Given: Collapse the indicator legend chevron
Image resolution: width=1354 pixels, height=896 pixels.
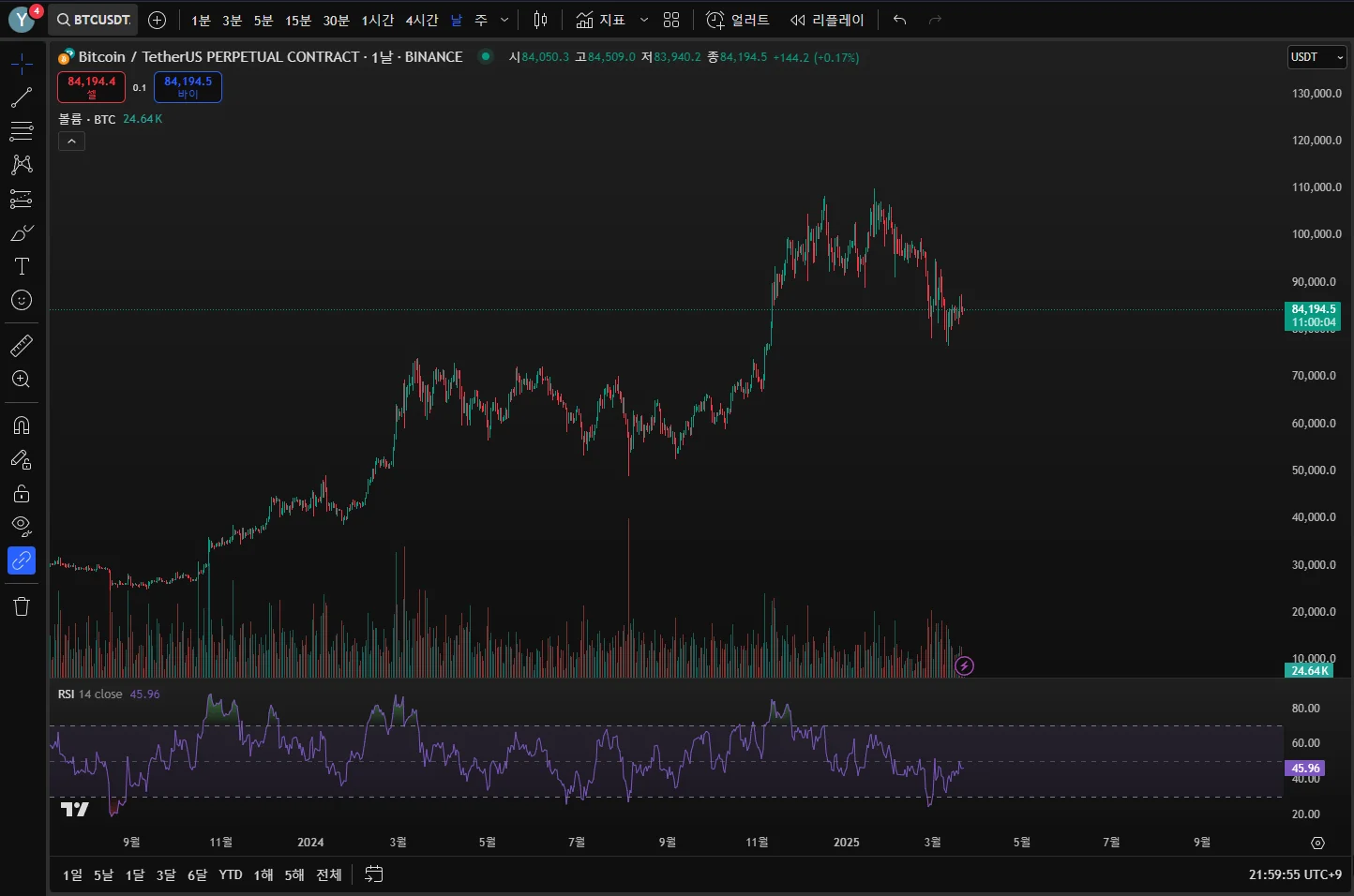Looking at the screenshot, I should pos(72,142).
